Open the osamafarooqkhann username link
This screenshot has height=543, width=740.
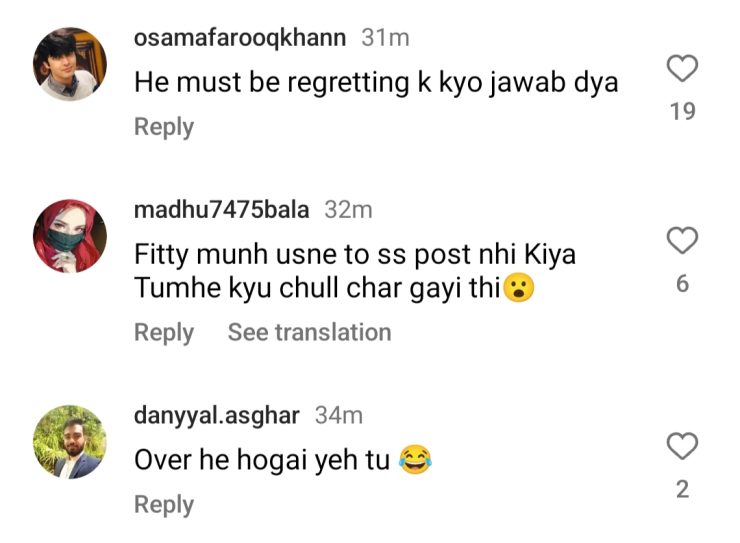click(x=240, y=38)
